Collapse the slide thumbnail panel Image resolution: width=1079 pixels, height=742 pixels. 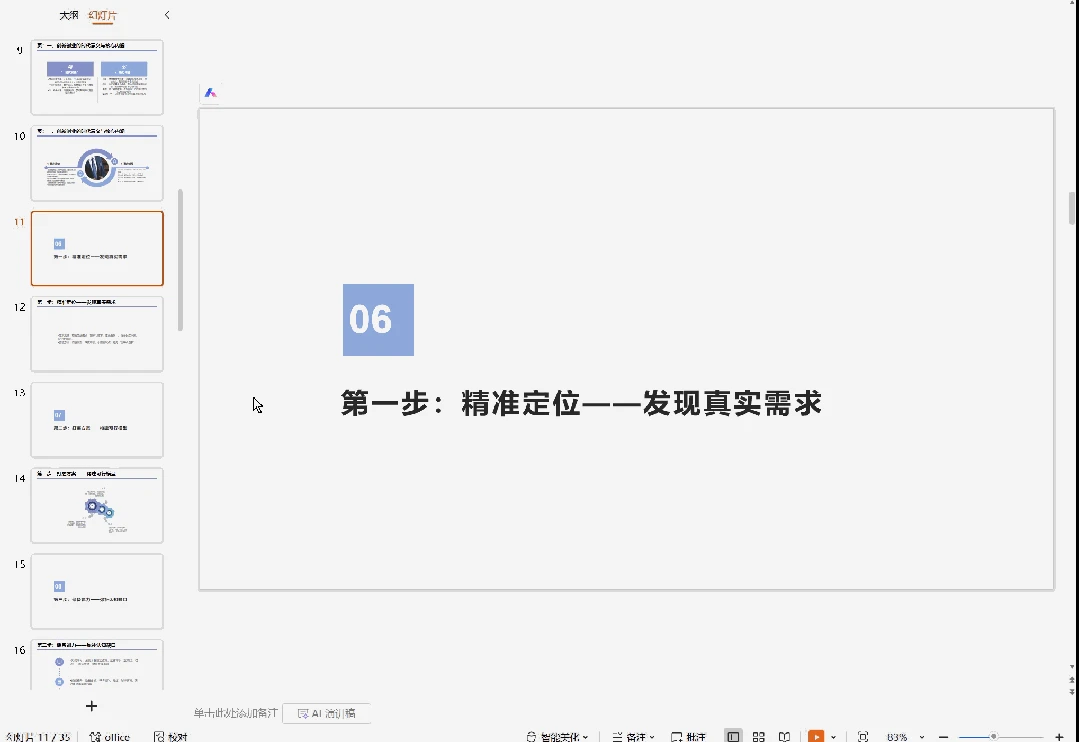pyautogui.click(x=167, y=15)
